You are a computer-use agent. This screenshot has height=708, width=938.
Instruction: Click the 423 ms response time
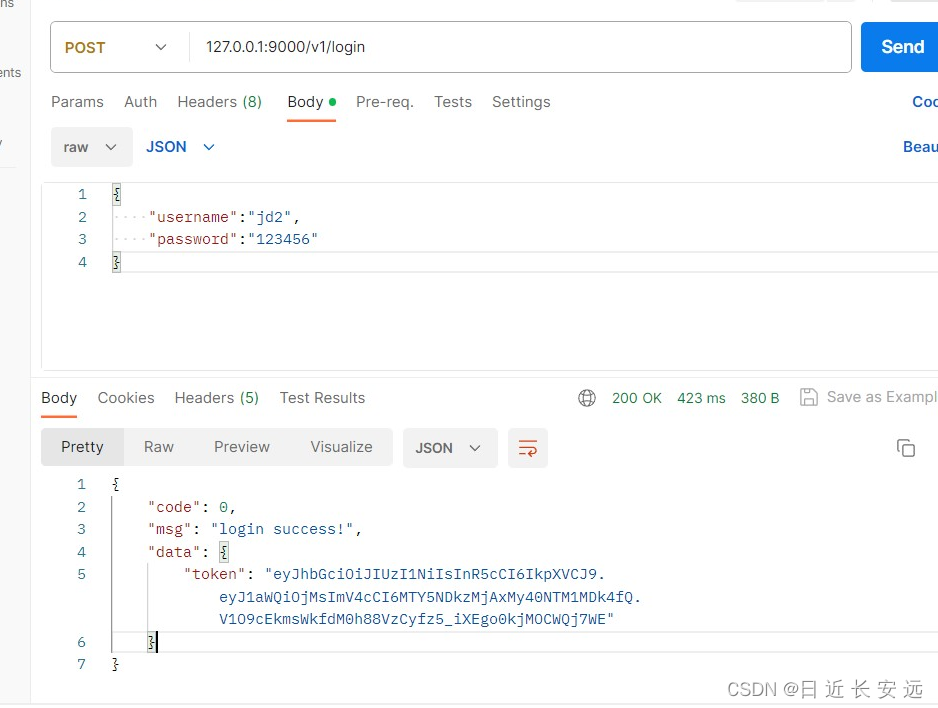pyautogui.click(x=701, y=398)
